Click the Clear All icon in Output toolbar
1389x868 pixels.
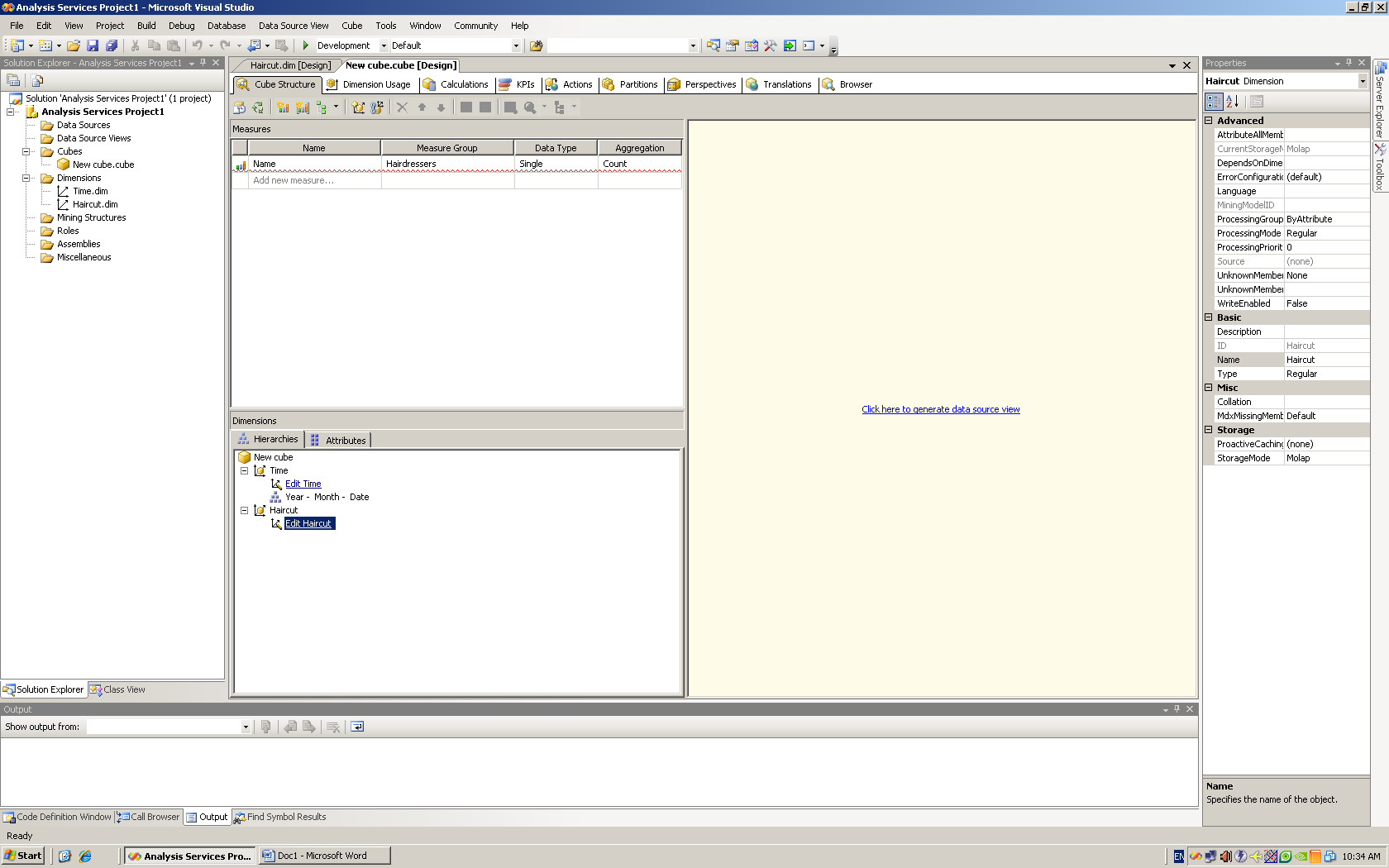click(x=333, y=727)
